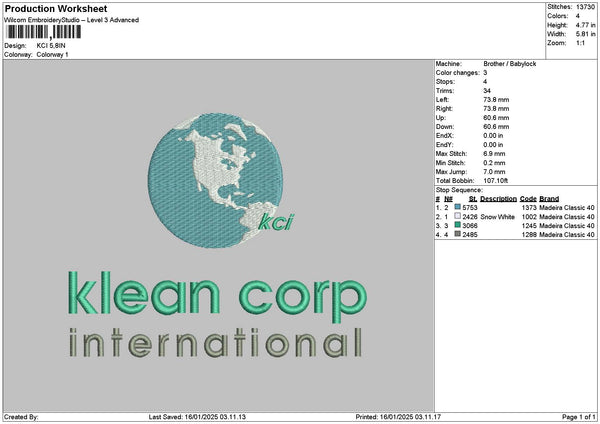Click the Color changes value '3'
The width and height of the screenshot is (600, 424).
pos(485,73)
